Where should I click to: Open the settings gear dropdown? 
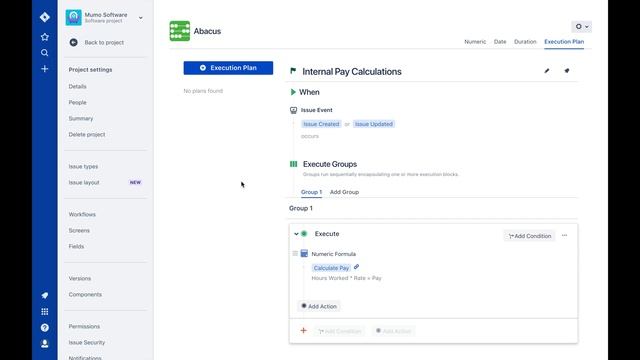point(582,27)
